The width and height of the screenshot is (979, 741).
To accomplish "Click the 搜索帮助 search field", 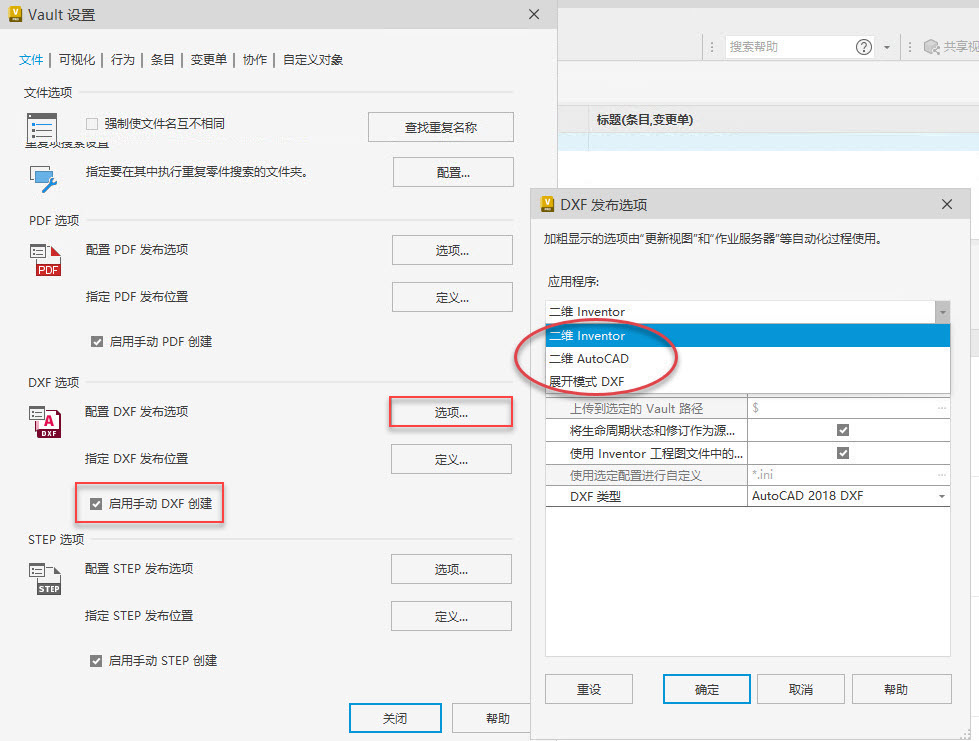I will point(789,47).
